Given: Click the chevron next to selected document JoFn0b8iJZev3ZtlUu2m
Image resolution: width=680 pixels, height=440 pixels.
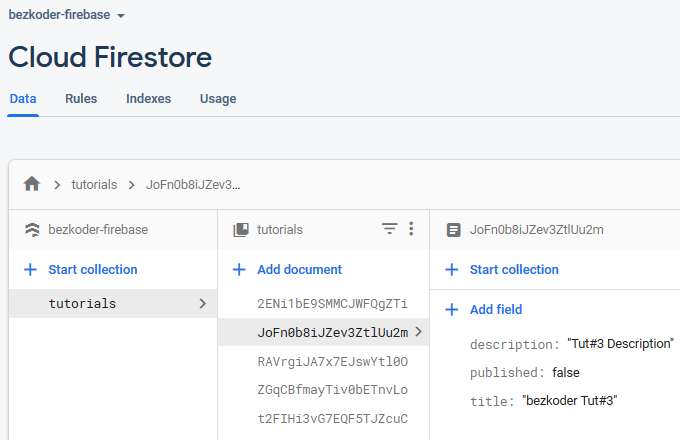Looking at the screenshot, I should 418,332.
